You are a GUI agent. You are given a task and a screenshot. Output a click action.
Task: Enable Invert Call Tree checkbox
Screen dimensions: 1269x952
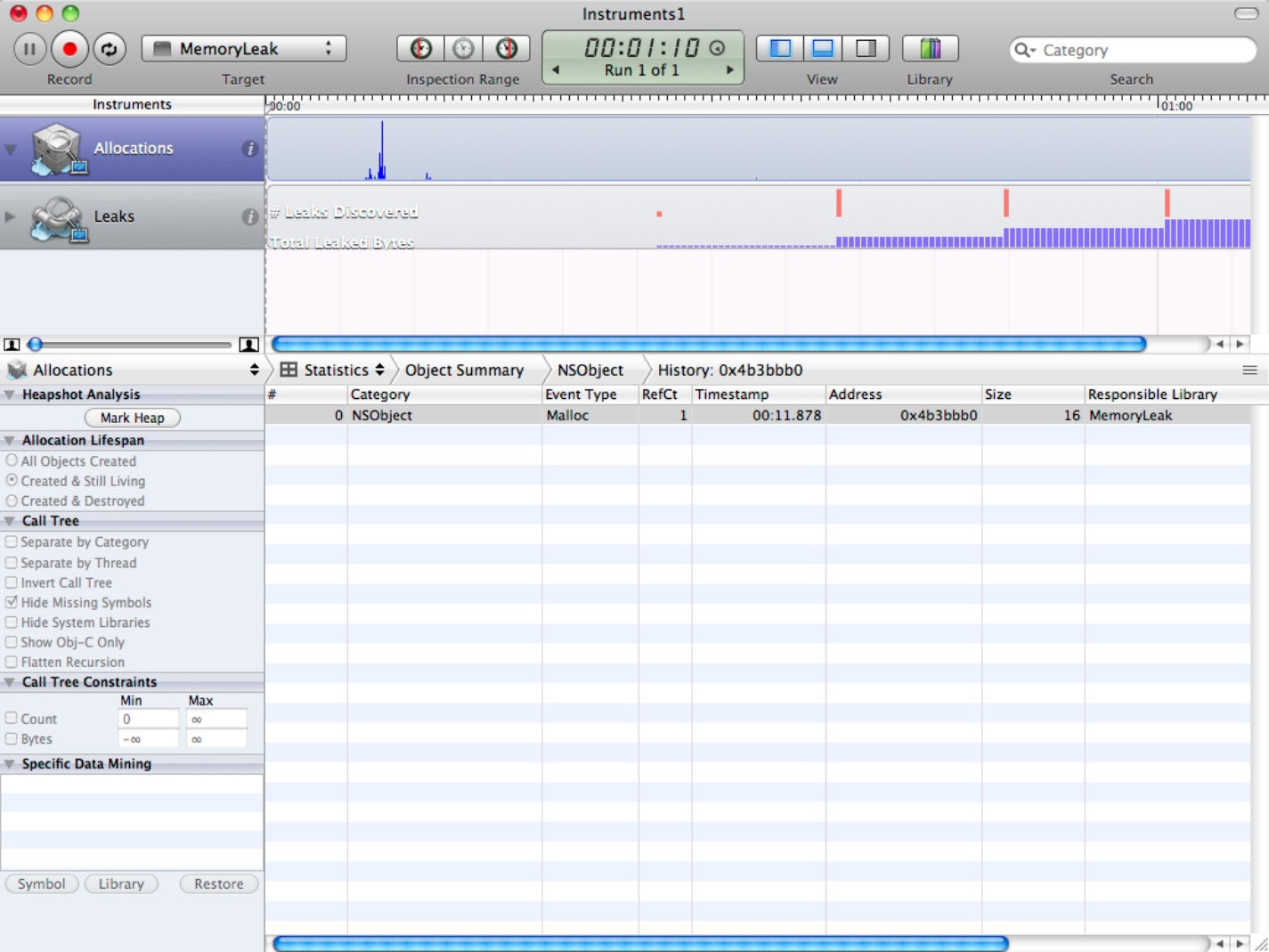[12, 582]
